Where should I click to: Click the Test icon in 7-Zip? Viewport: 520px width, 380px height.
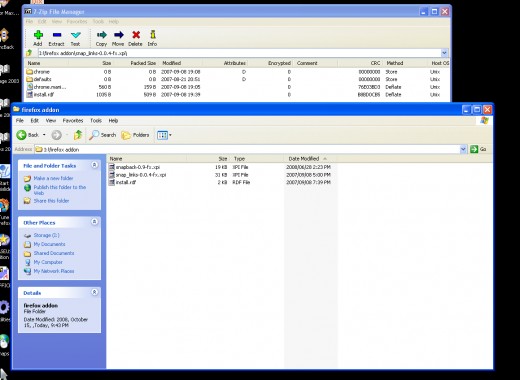point(76,35)
